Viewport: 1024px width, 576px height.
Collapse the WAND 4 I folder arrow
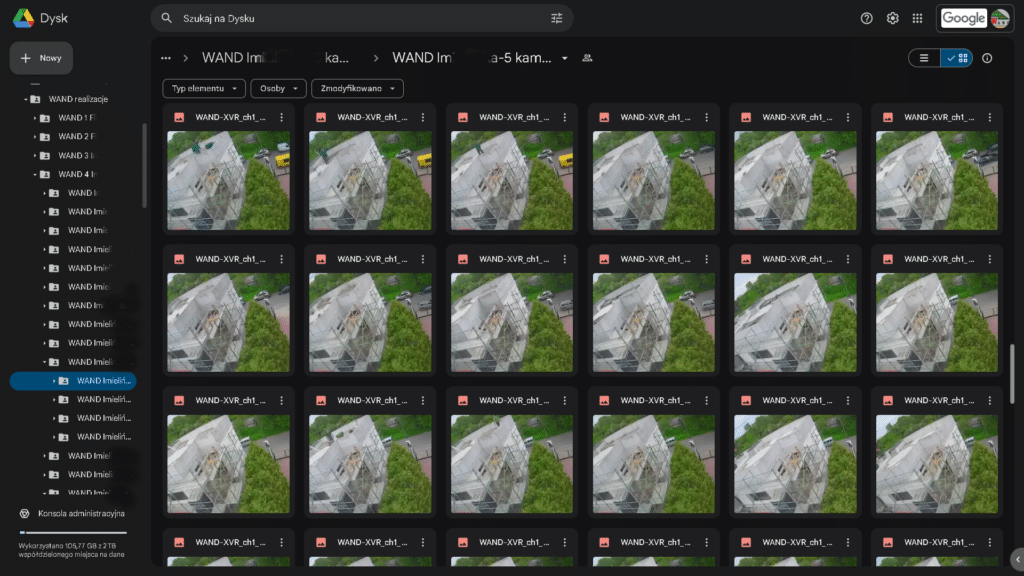[35, 174]
